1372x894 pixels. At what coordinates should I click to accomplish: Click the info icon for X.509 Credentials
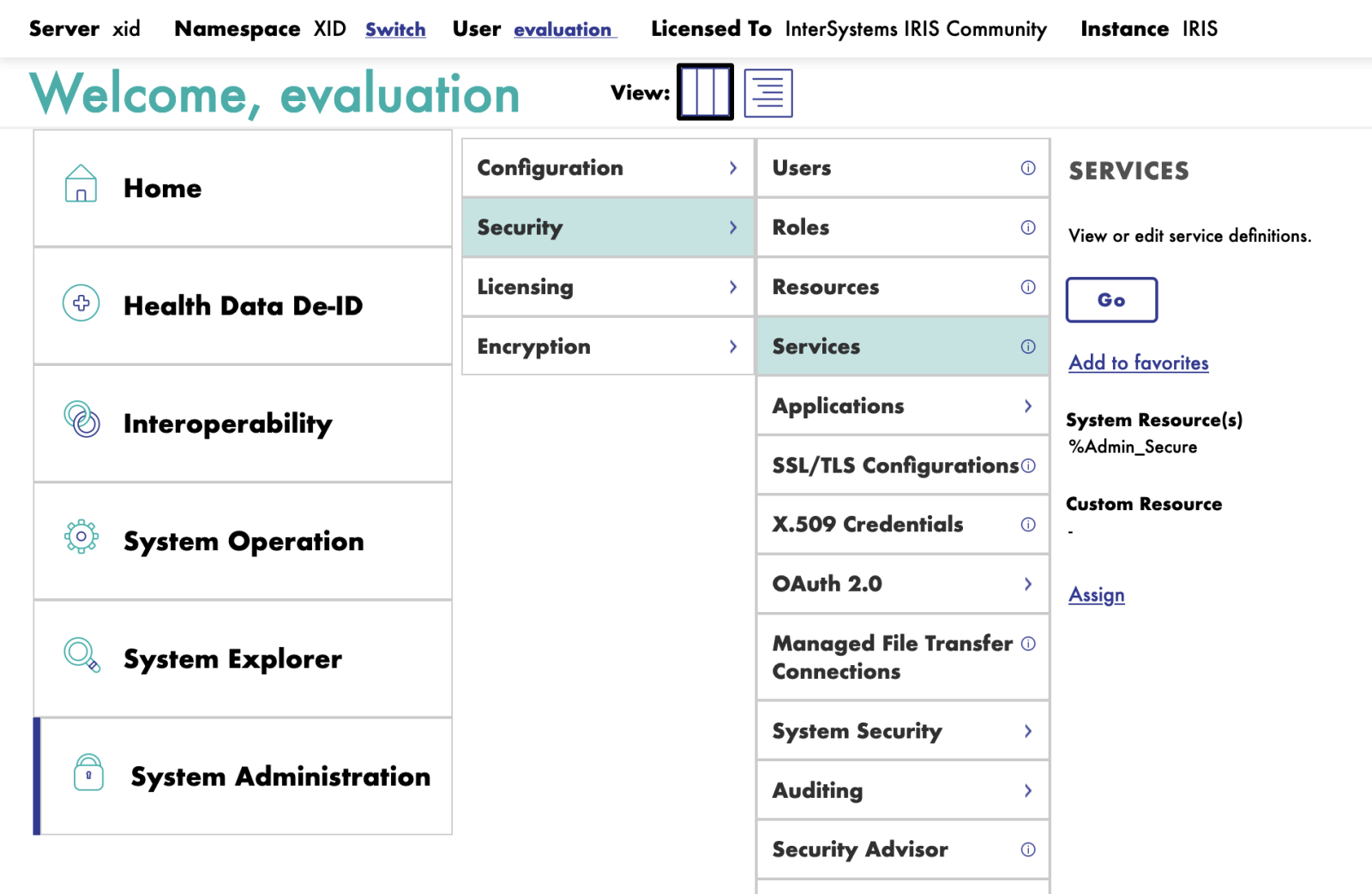pos(1027,525)
